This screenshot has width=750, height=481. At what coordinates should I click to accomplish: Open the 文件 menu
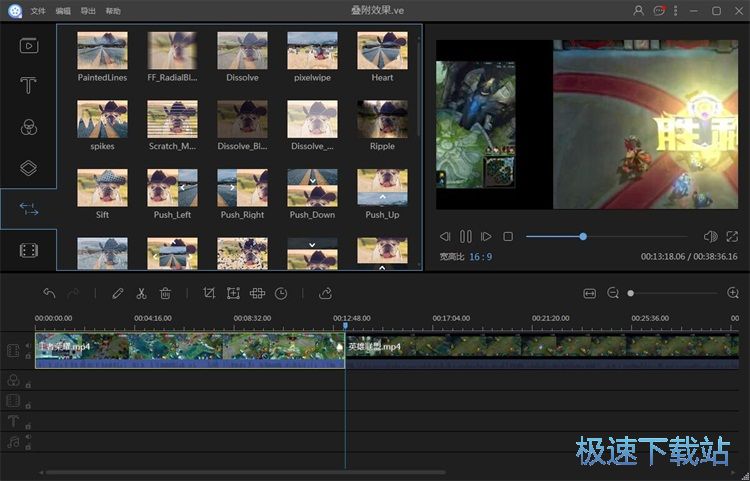[x=38, y=11]
